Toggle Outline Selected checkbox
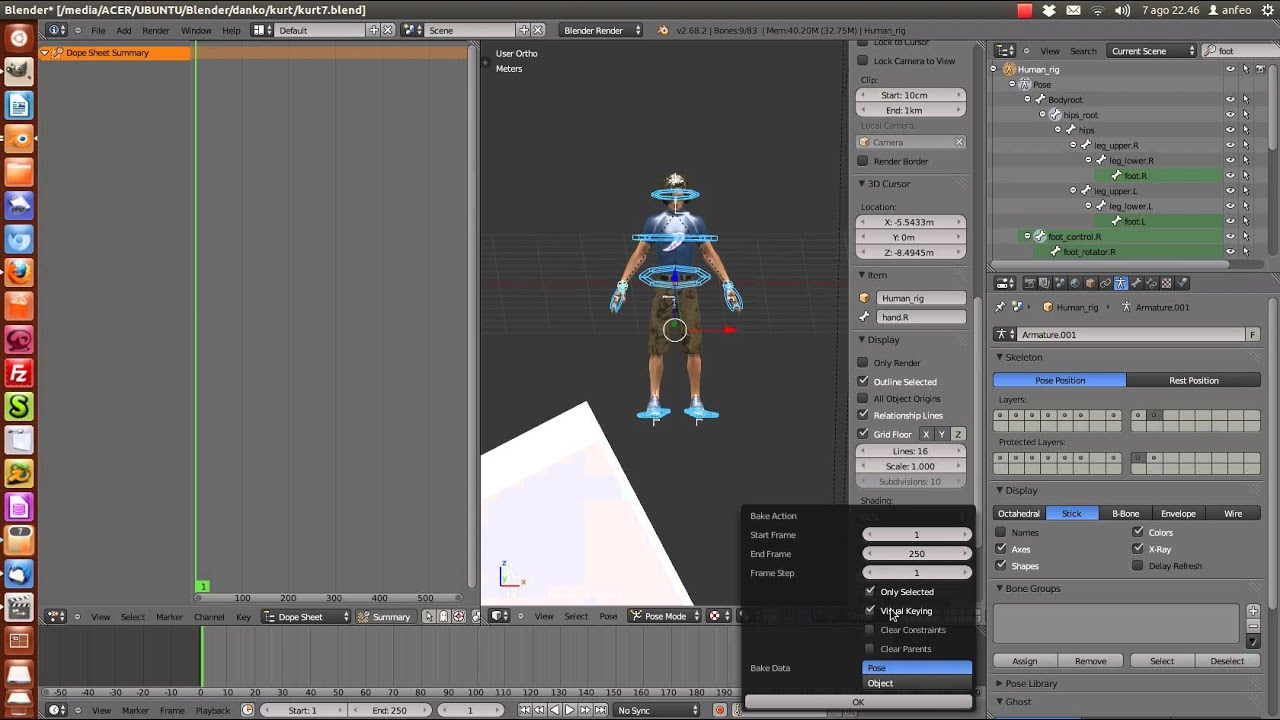 pos(863,381)
